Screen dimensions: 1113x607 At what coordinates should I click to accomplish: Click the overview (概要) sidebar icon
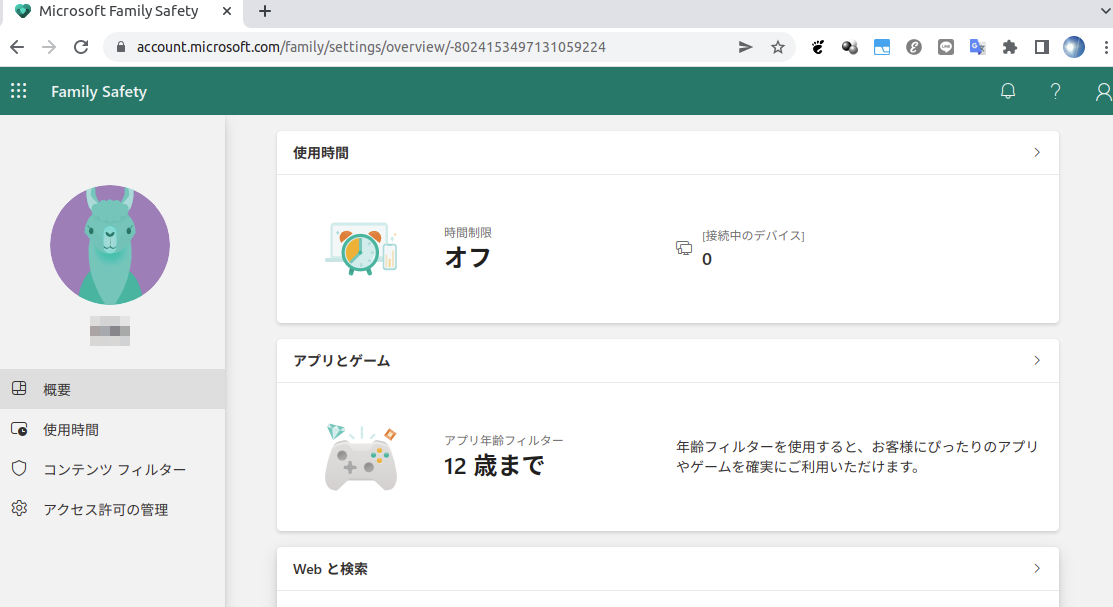pos(19,388)
